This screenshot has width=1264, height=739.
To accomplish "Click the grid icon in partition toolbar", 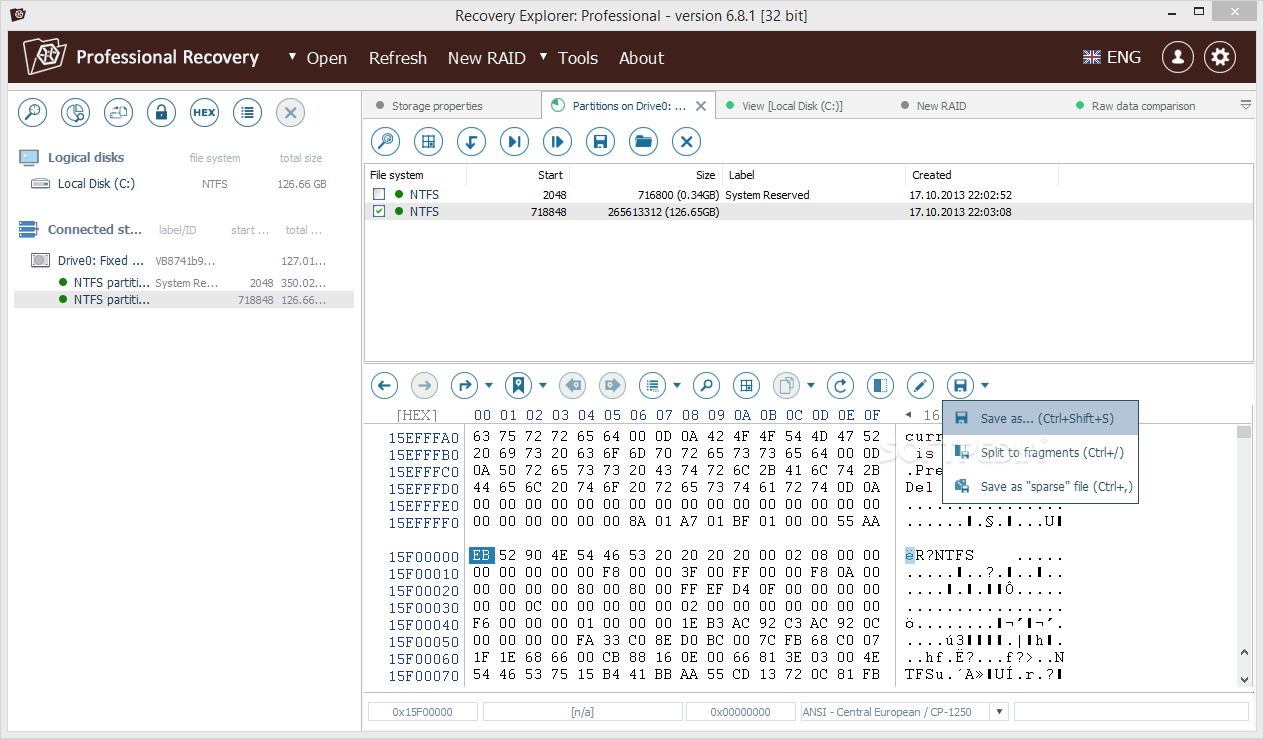I will click(428, 142).
